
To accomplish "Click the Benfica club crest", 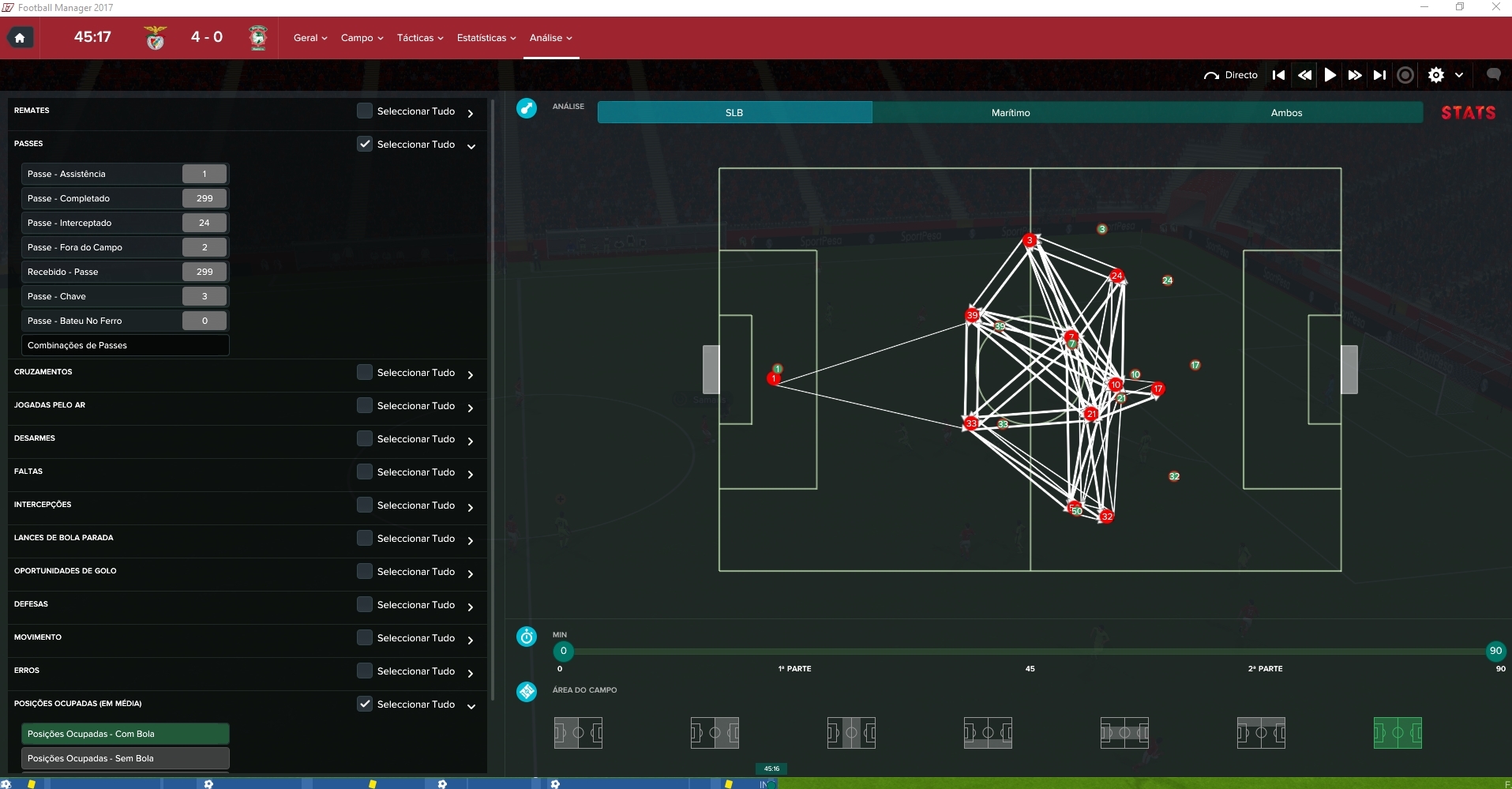I will click(x=156, y=38).
